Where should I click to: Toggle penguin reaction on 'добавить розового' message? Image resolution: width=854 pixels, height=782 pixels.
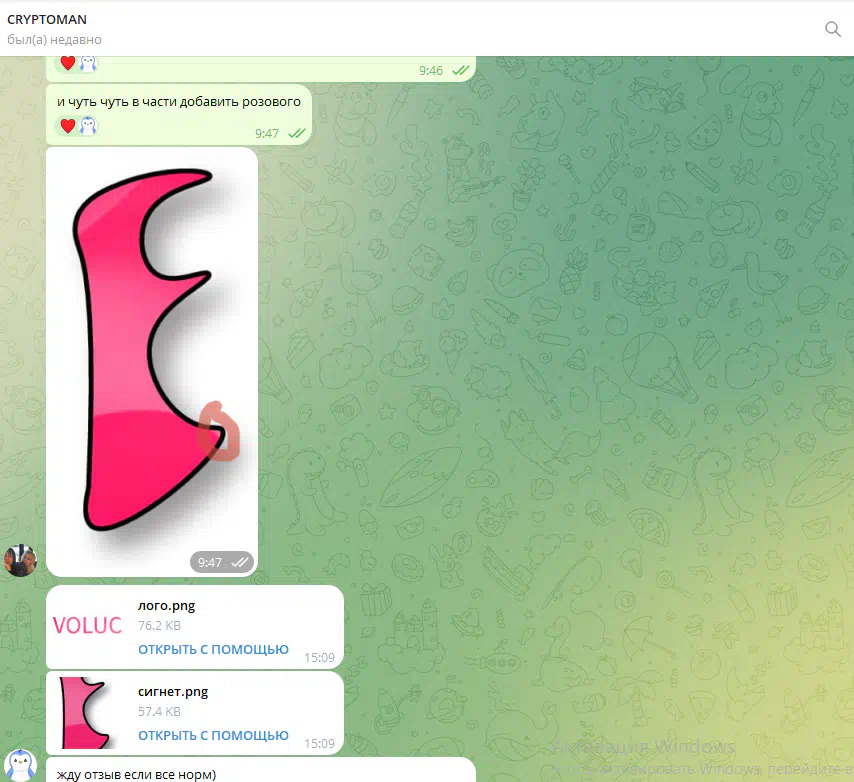pyautogui.click(x=88, y=126)
